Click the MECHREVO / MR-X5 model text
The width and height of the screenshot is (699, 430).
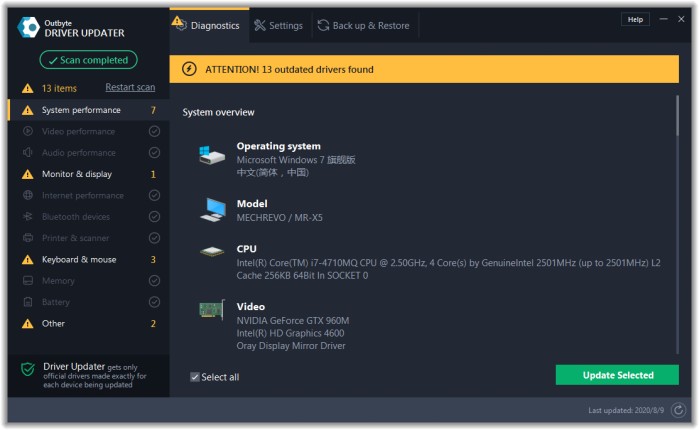(280, 218)
